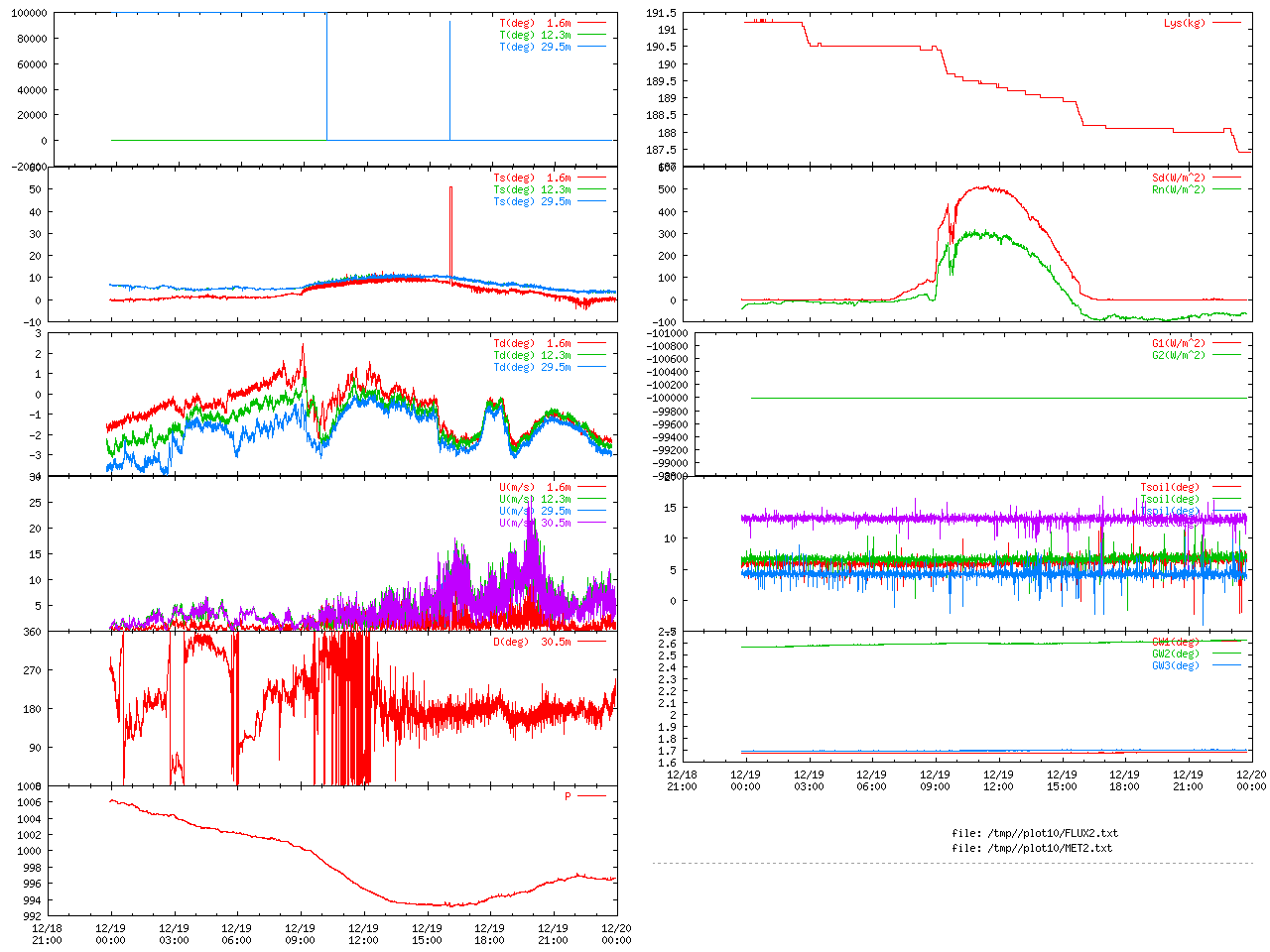Click the 12/20 00:00 label under pressure plot
The height and width of the screenshot is (952, 1270).
[616, 934]
